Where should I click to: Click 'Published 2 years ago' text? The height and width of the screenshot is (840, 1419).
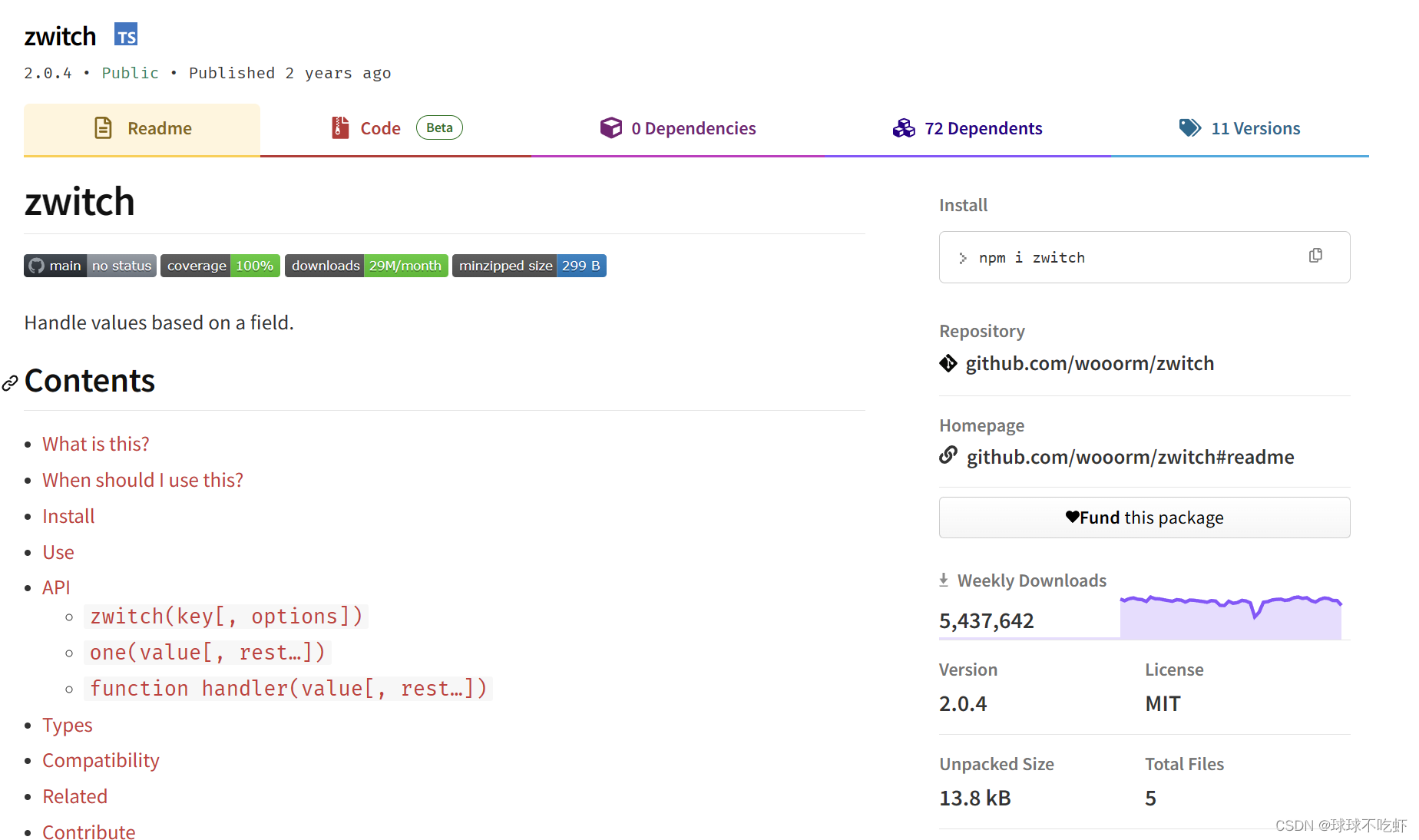point(289,73)
